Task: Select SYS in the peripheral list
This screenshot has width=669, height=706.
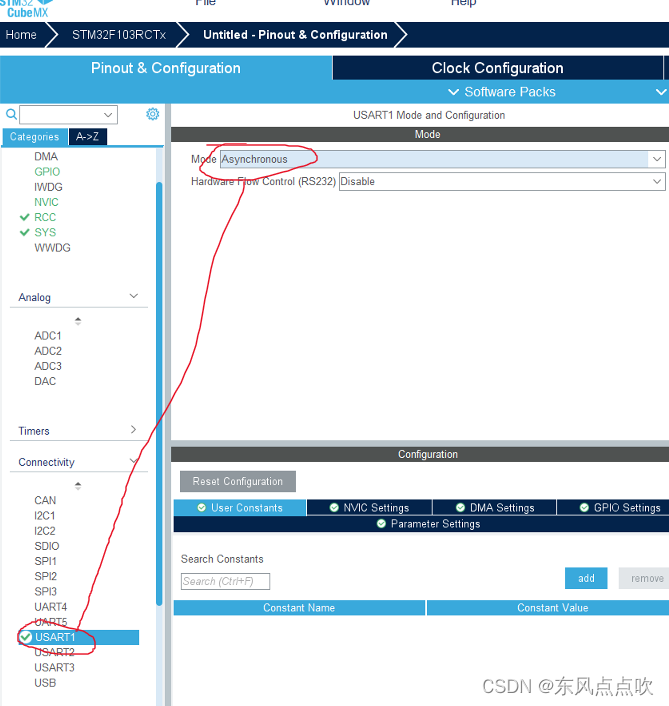Action: (45, 232)
